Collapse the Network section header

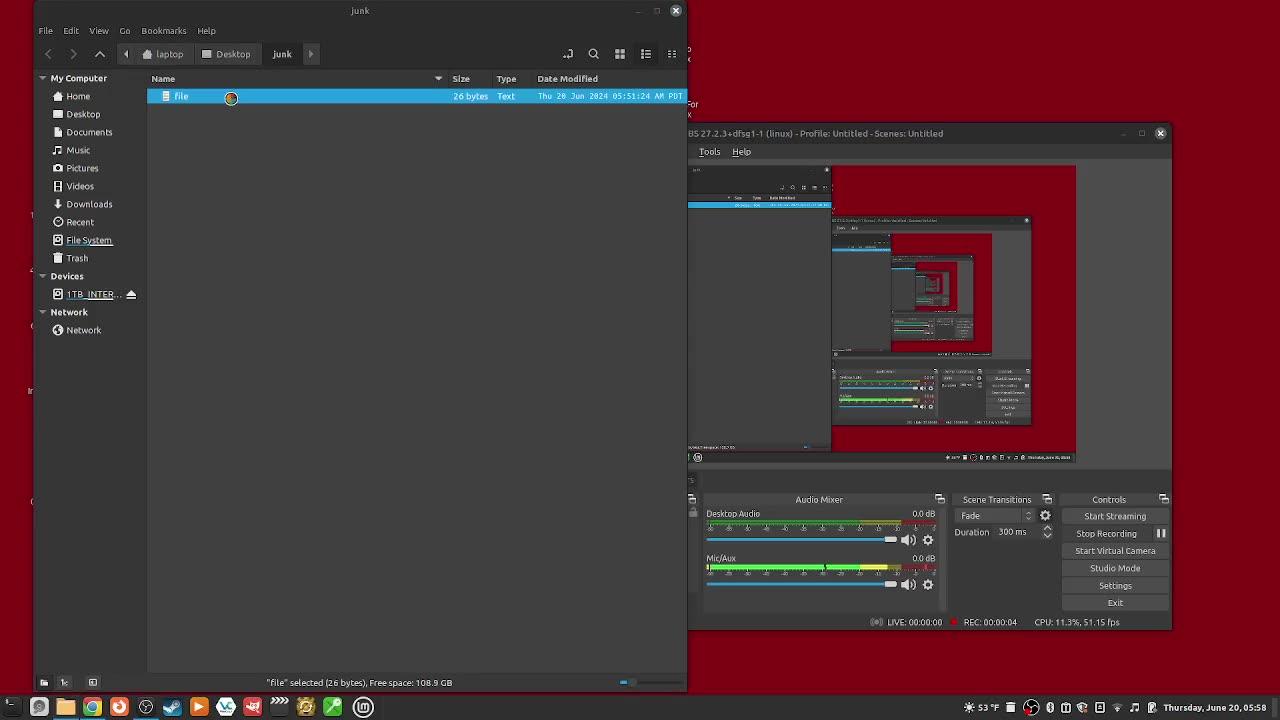[x=43, y=312]
